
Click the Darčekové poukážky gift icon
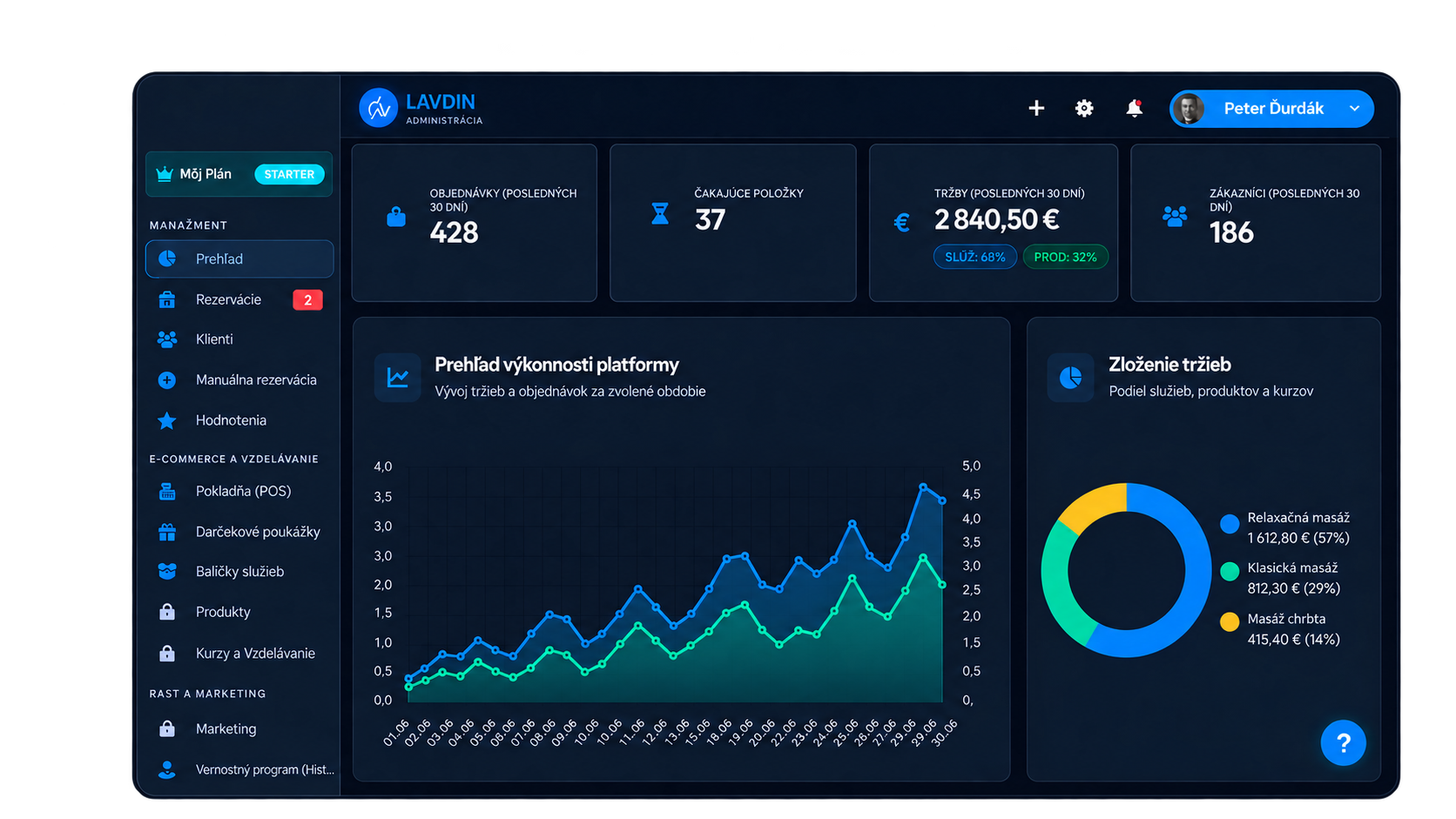pos(167,532)
